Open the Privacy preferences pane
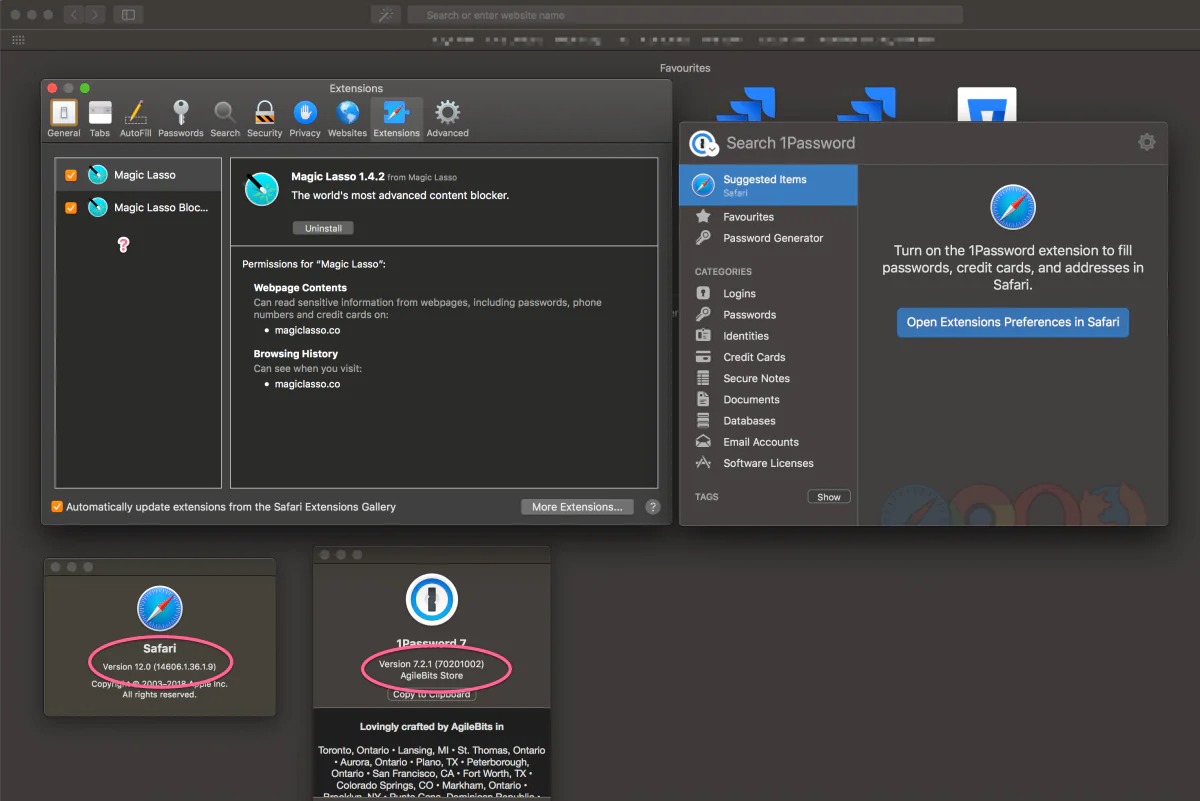1200x801 pixels. 305,118
